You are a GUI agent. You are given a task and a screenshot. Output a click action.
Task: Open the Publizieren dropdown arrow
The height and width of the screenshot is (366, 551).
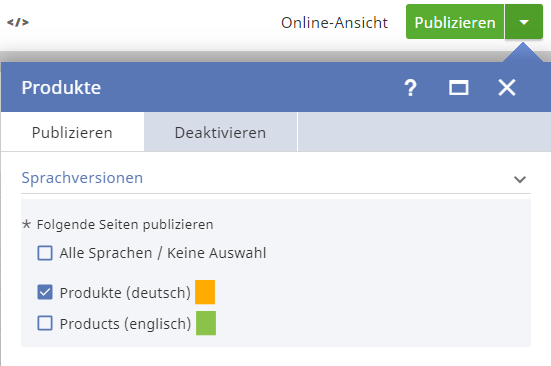tap(524, 22)
